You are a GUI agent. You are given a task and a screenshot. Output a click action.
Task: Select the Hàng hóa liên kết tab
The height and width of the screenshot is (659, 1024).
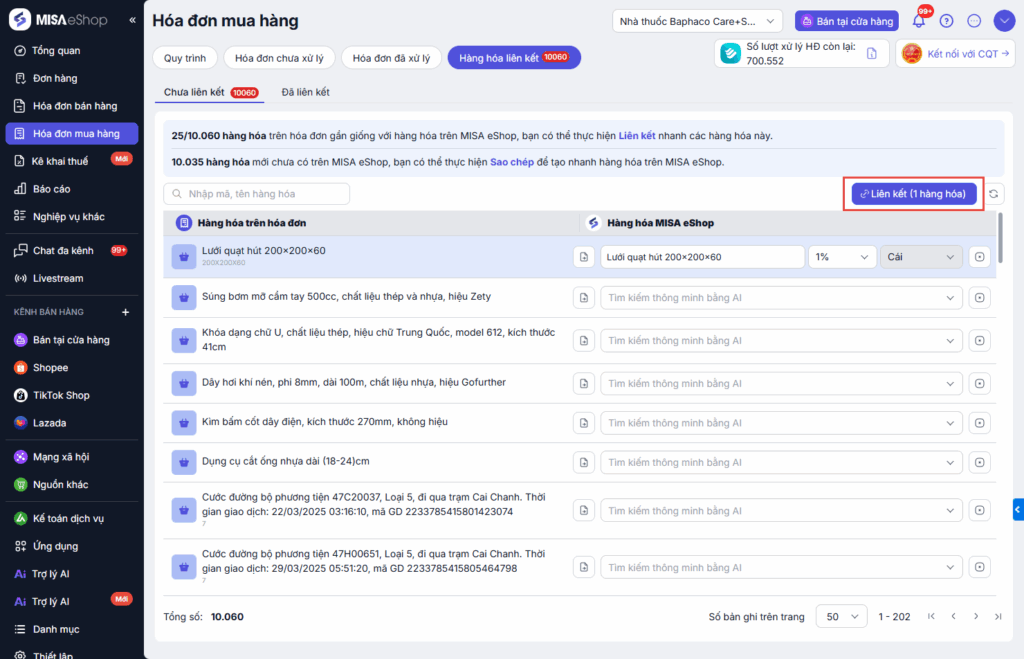514,58
